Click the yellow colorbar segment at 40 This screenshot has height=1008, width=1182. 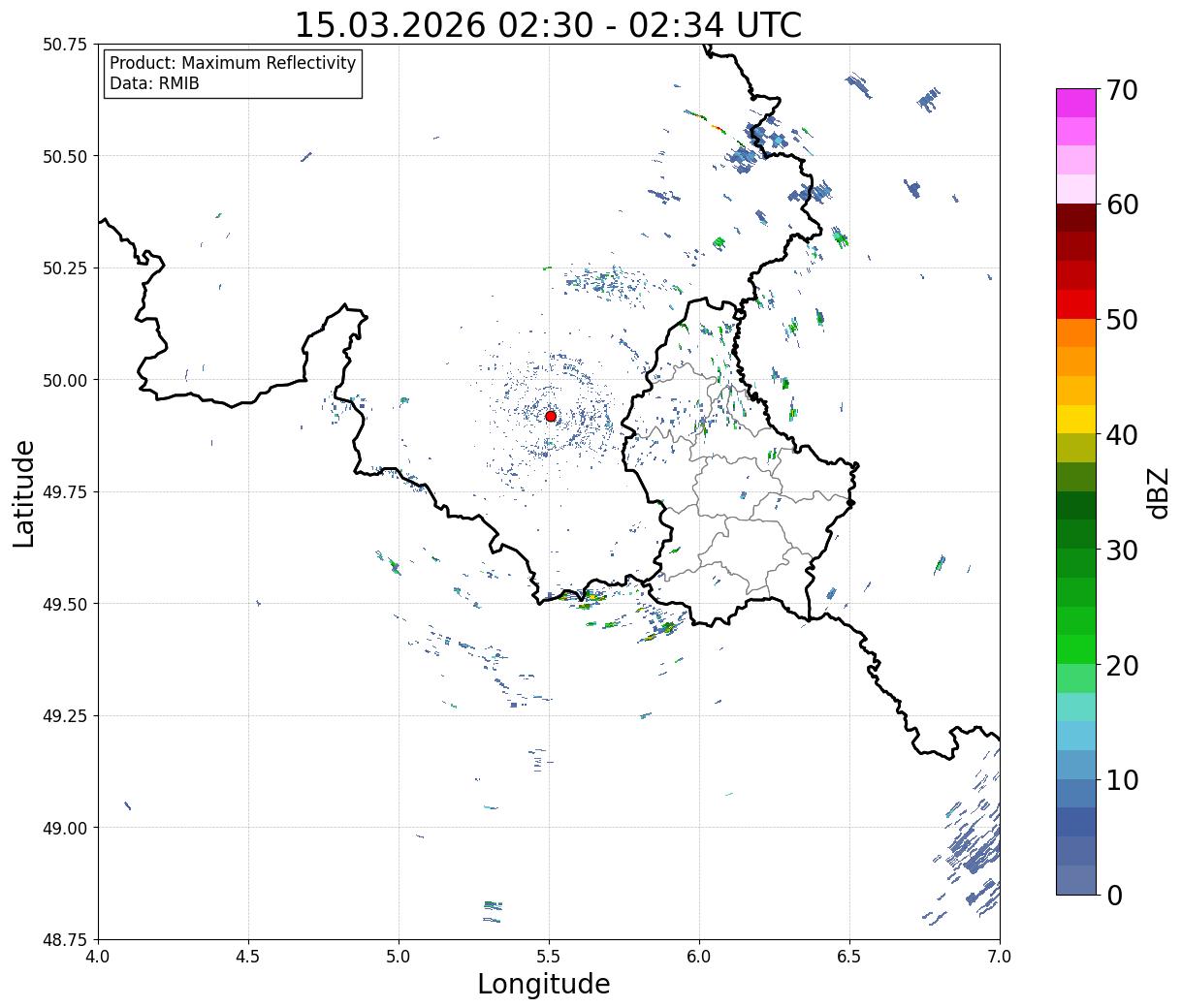(1076, 419)
